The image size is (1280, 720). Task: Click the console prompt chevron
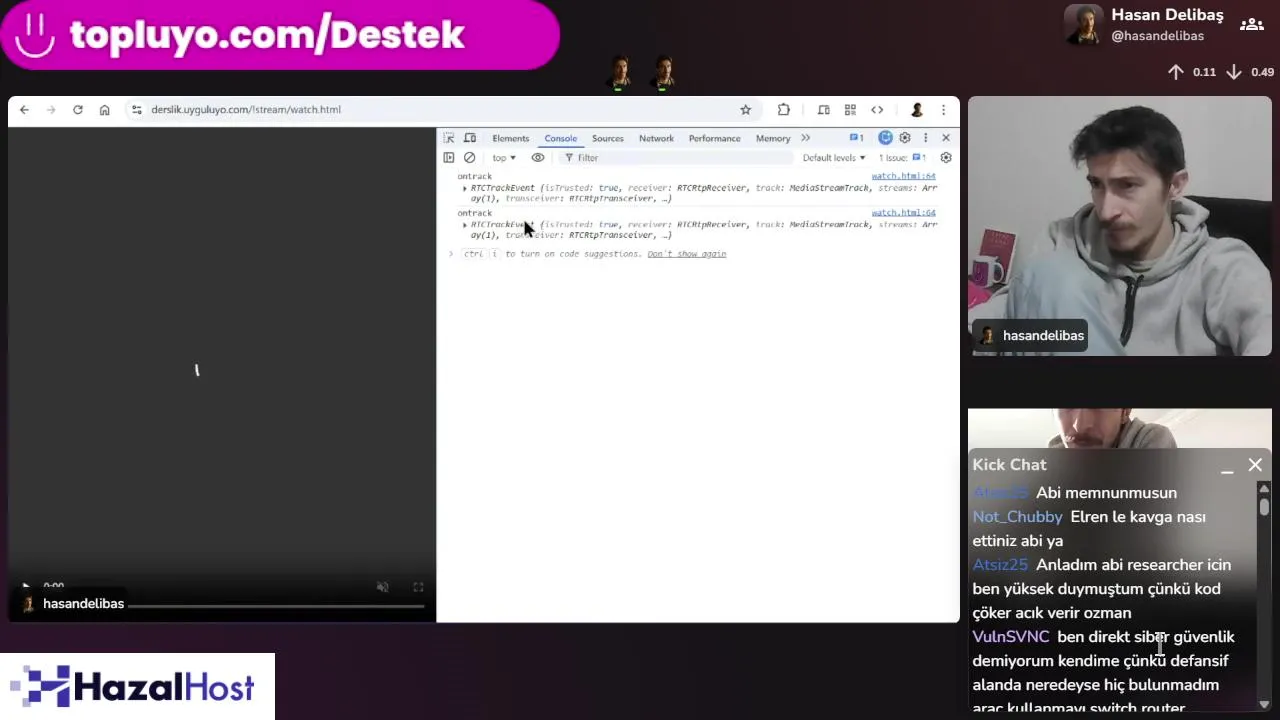point(451,254)
